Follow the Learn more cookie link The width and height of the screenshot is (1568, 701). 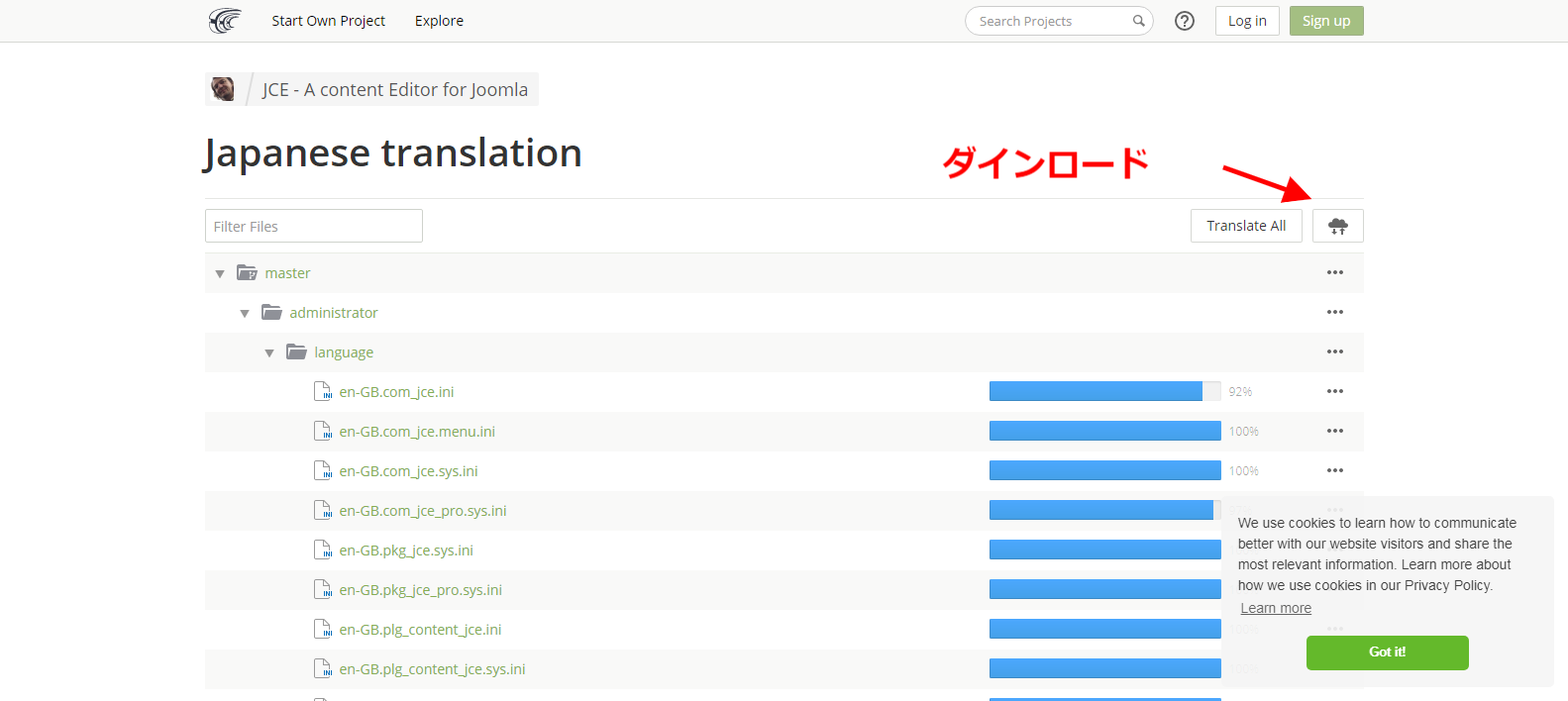pos(1276,608)
